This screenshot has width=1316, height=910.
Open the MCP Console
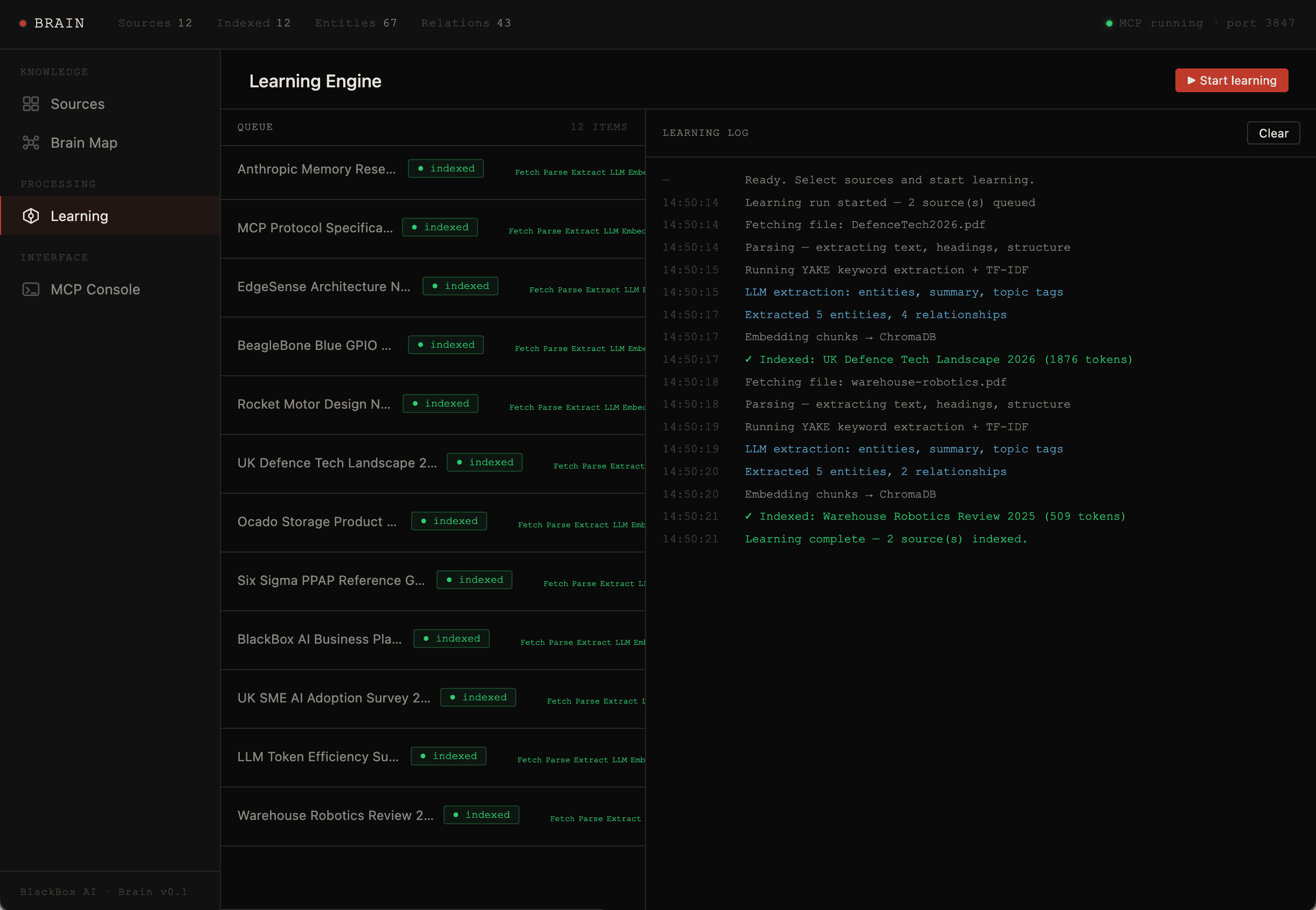point(110,289)
